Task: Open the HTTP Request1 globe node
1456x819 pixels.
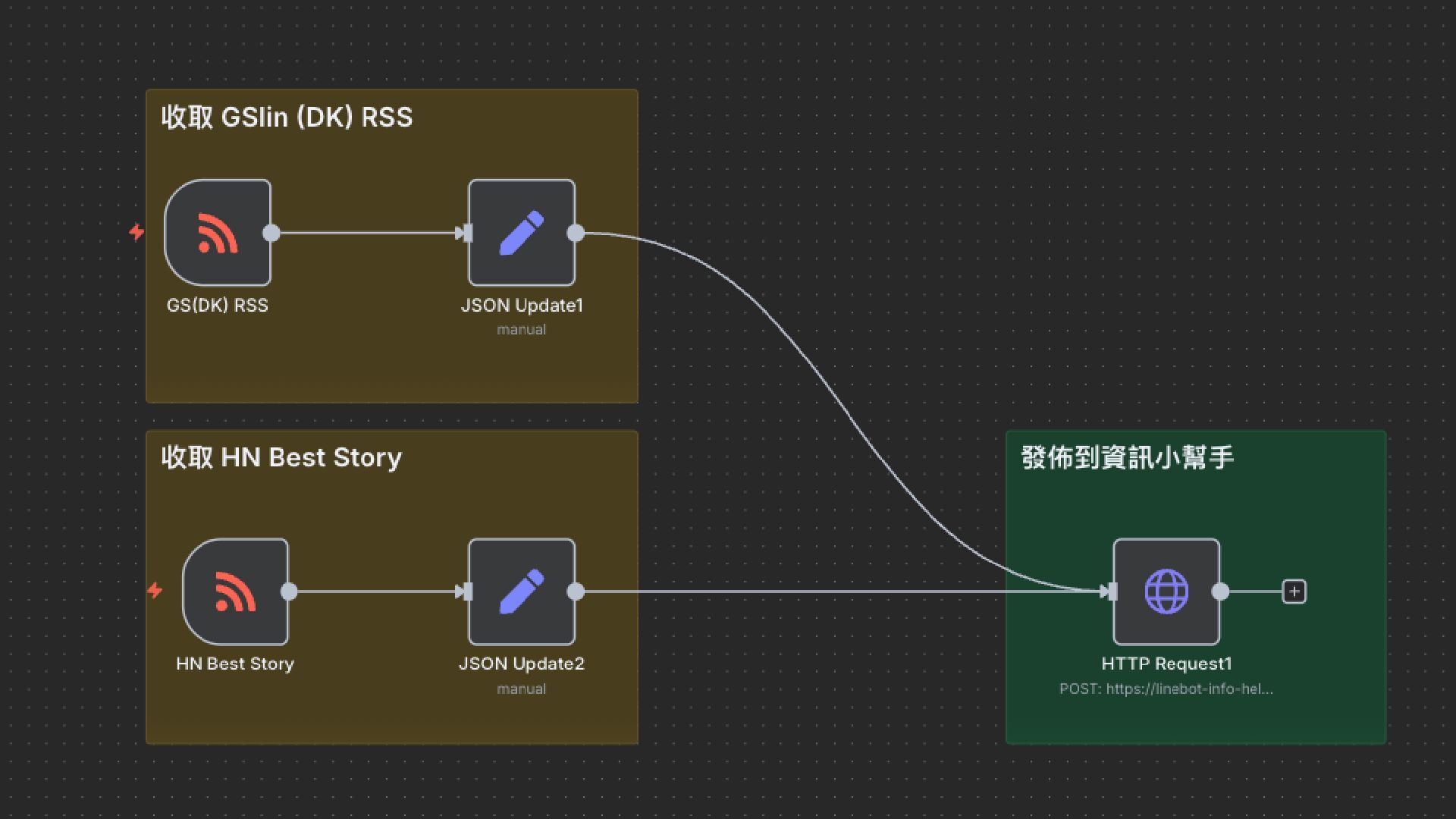Action: click(x=1166, y=591)
